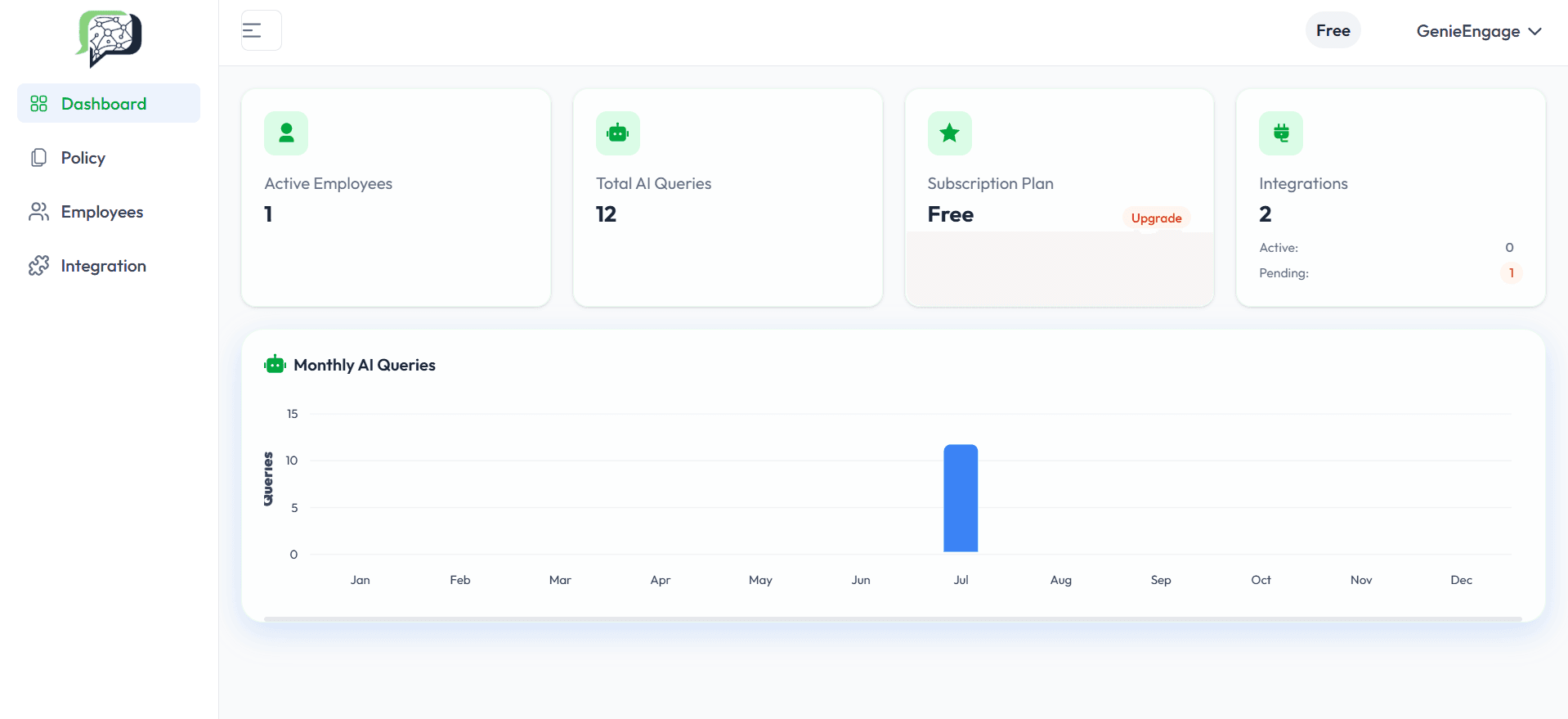
Task: Open the GenieEngage account dropdown
Action: coord(1467,31)
